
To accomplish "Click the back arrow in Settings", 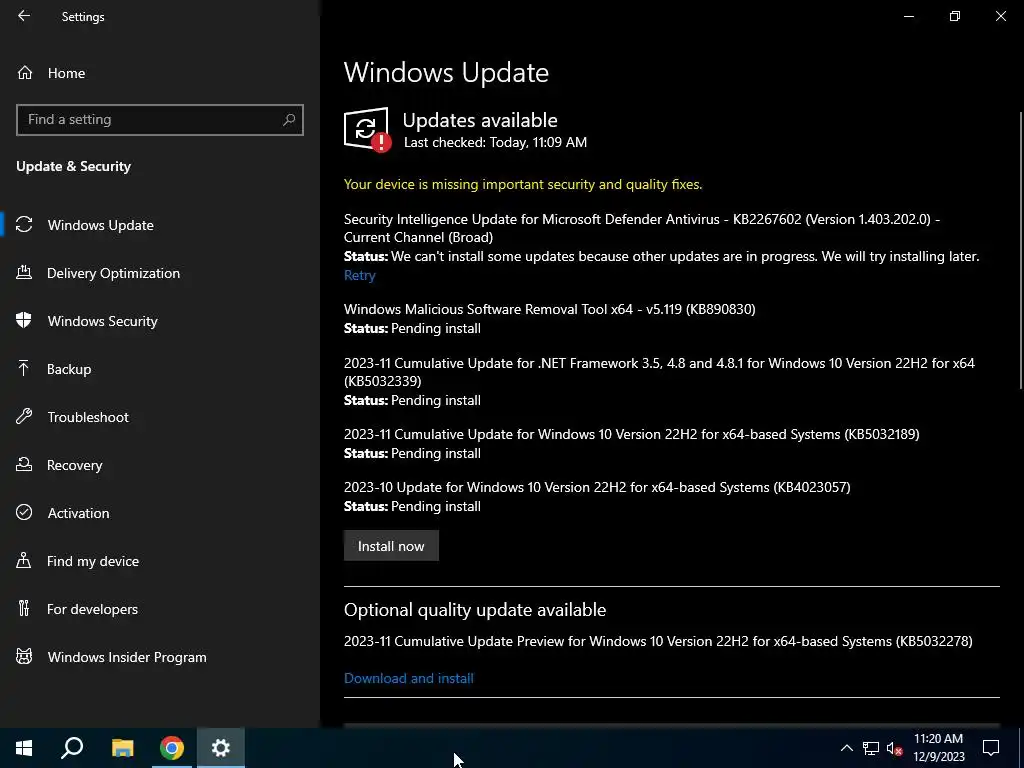I will tap(24, 16).
